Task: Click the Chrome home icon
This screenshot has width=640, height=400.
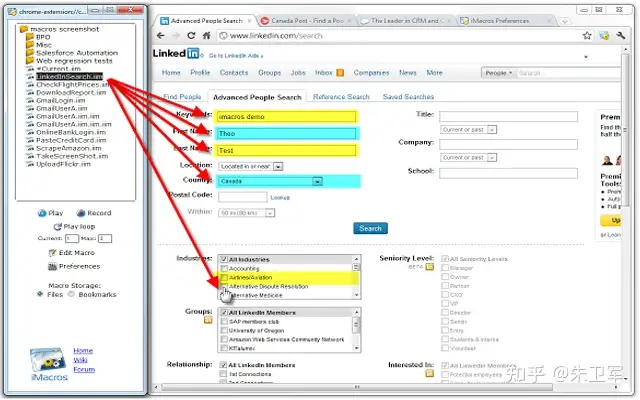Action: coord(207,36)
